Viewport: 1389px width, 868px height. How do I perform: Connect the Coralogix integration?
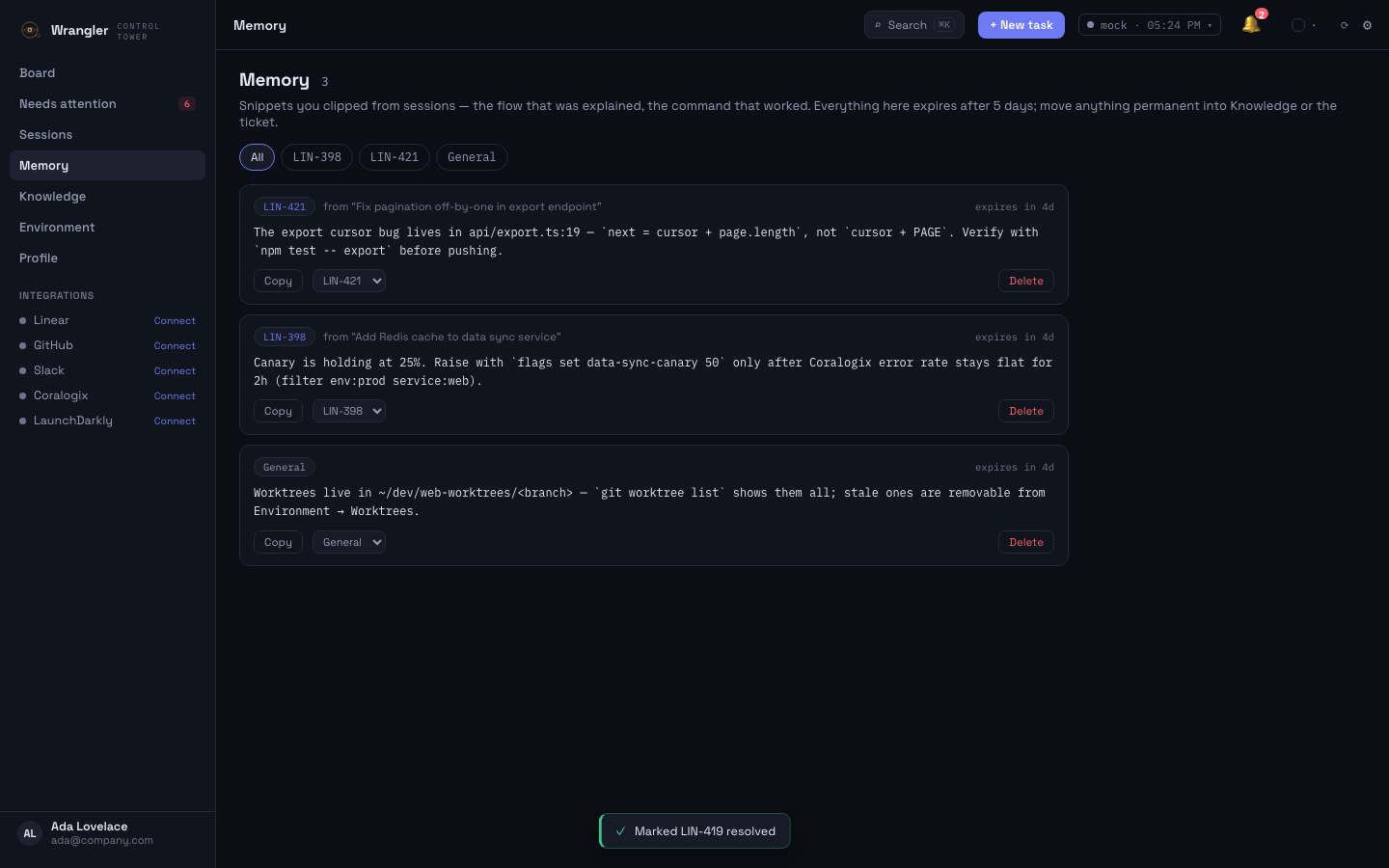point(175,395)
